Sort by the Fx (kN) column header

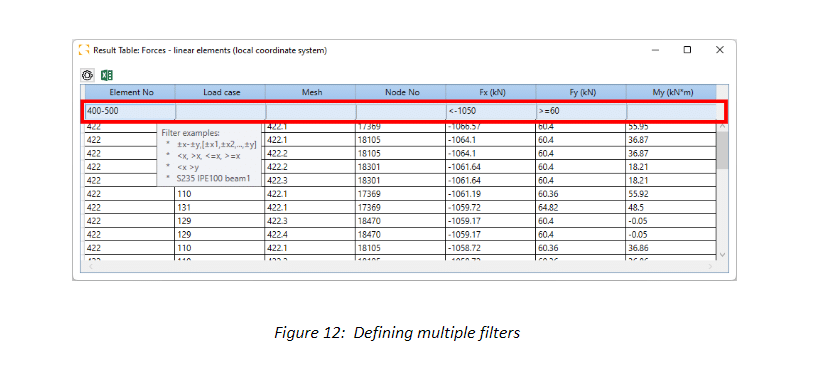(x=491, y=92)
